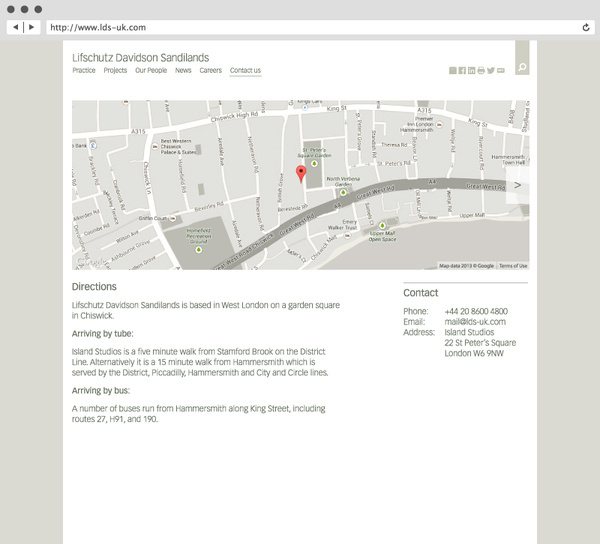Click the rectangular icon next to Twitter
Image resolution: width=600 pixels, height=544 pixels.
[x=501, y=70]
